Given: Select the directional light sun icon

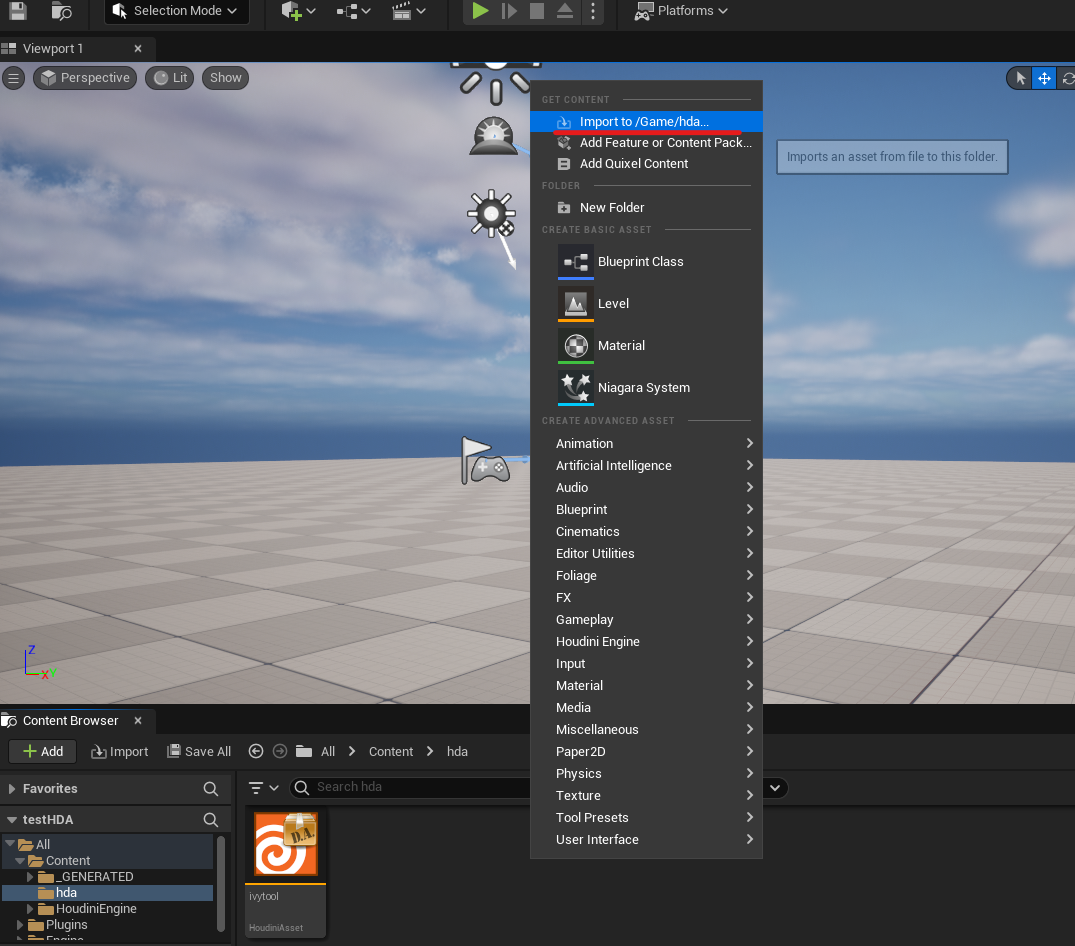Looking at the screenshot, I should pos(492,214).
